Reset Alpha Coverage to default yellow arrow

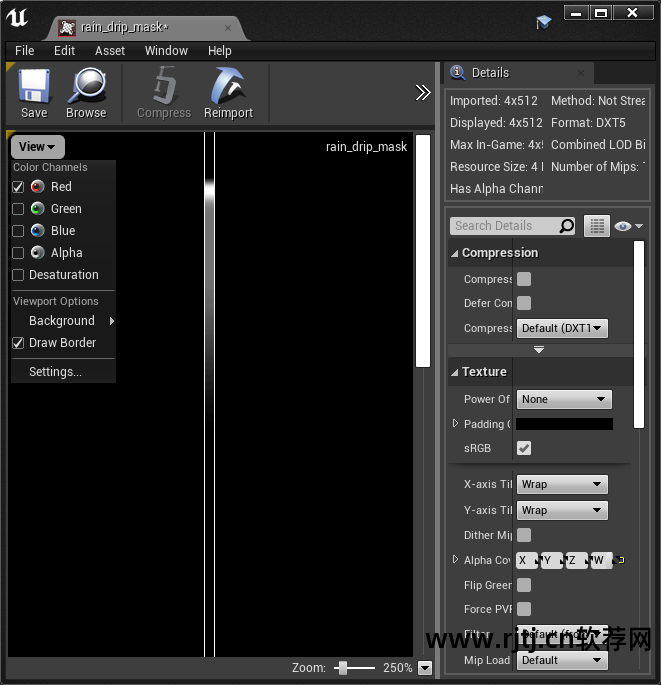[x=621, y=560]
